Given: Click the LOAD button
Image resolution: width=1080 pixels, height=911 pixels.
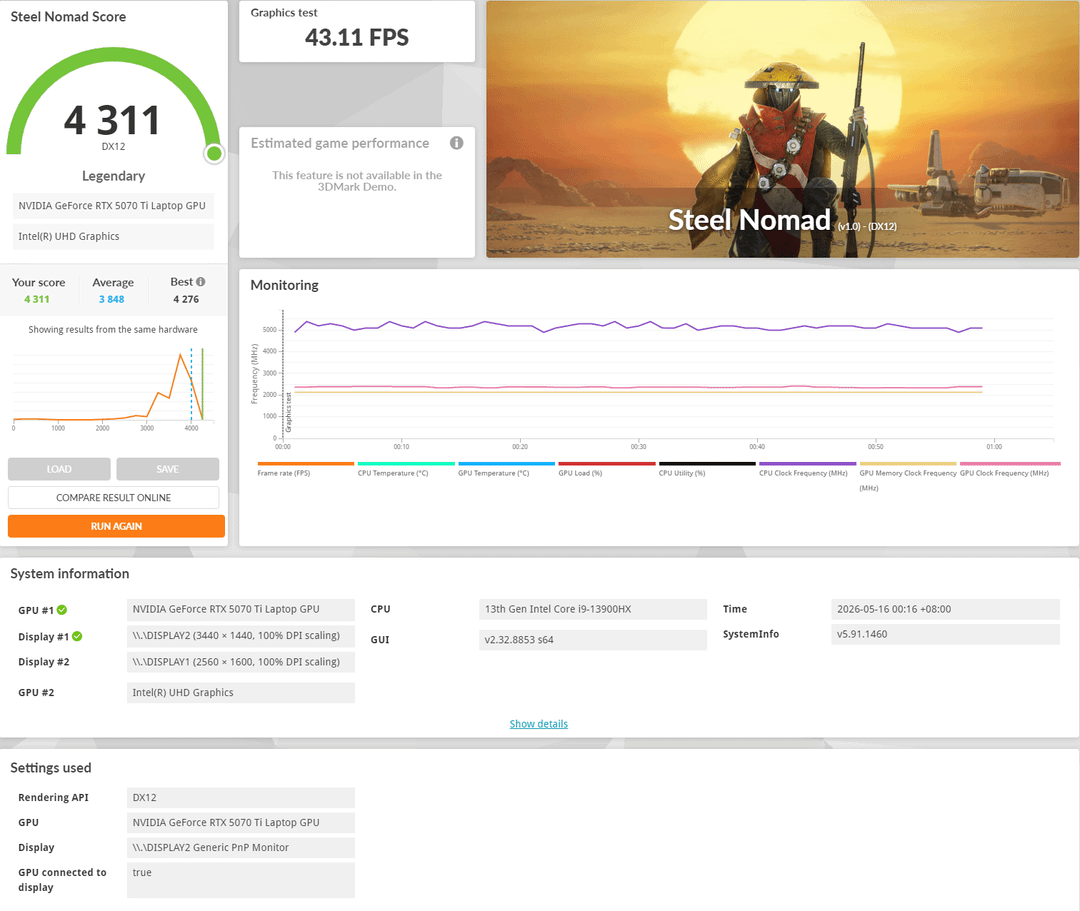Looking at the screenshot, I should [59, 469].
